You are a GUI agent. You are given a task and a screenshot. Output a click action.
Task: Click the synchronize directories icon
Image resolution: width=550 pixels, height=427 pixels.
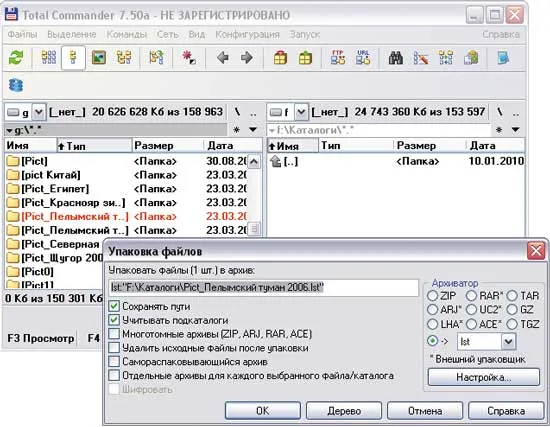[x=446, y=58]
